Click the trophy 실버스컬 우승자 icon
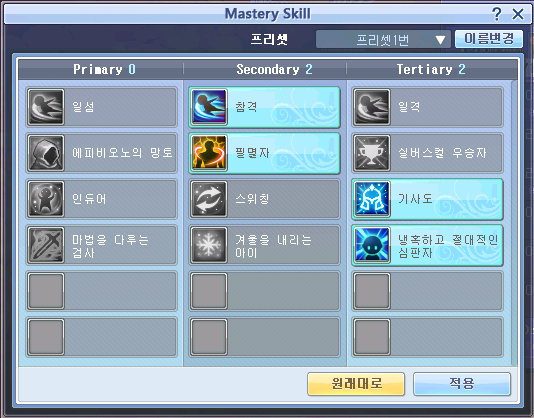Viewport: 534px width, 418px height. [x=372, y=153]
